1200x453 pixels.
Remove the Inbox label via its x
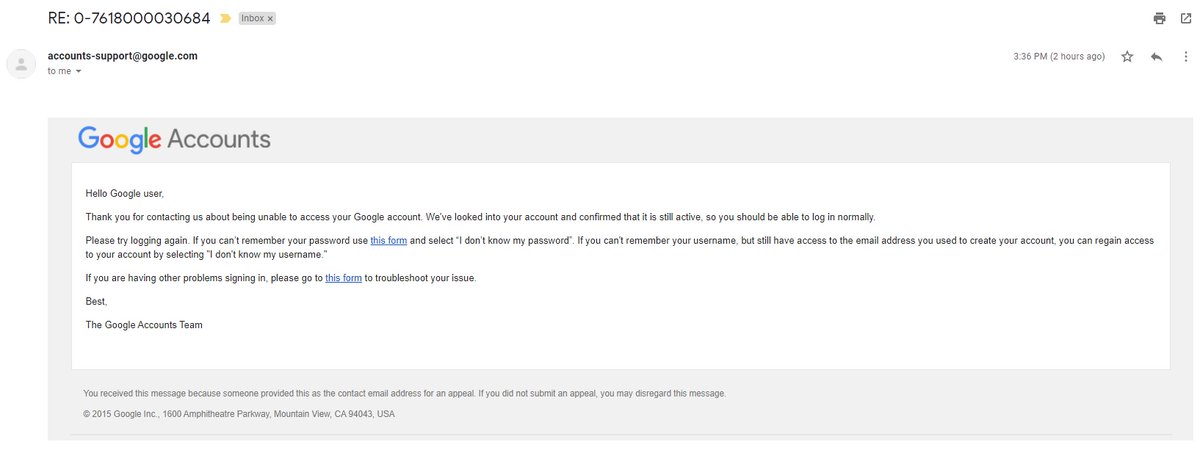pos(270,19)
